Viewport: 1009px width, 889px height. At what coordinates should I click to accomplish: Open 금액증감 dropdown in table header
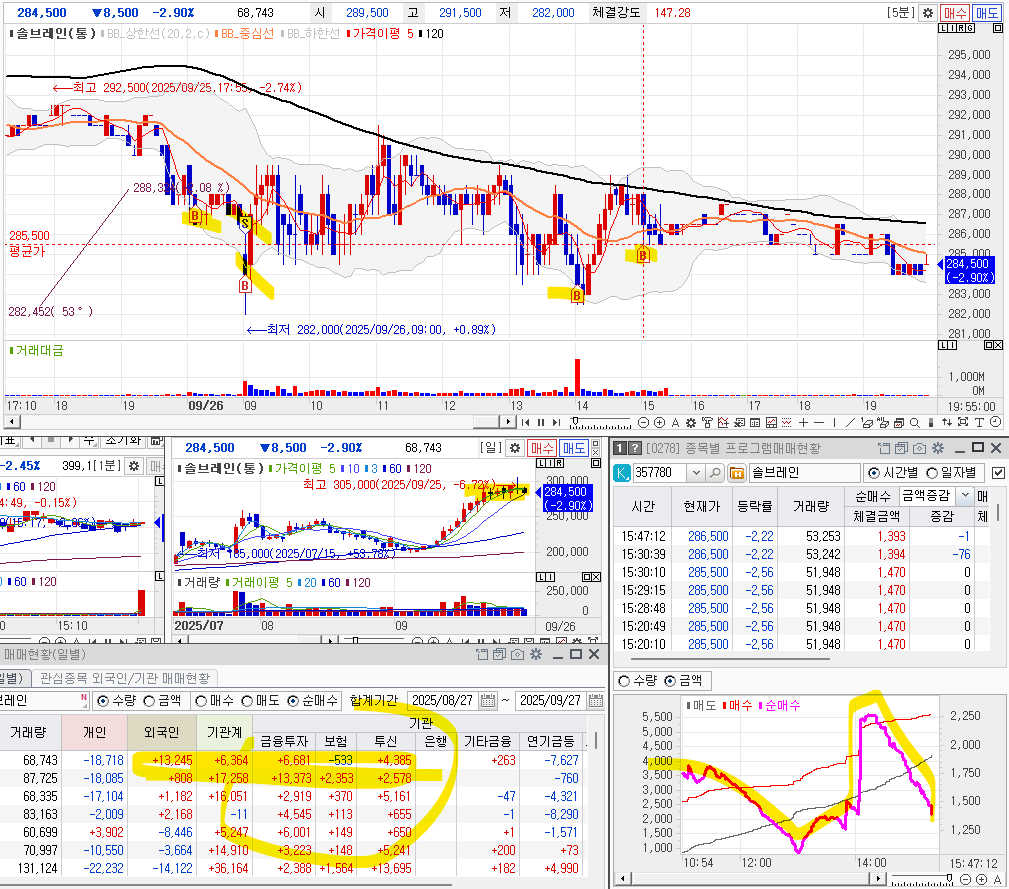(964, 495)
